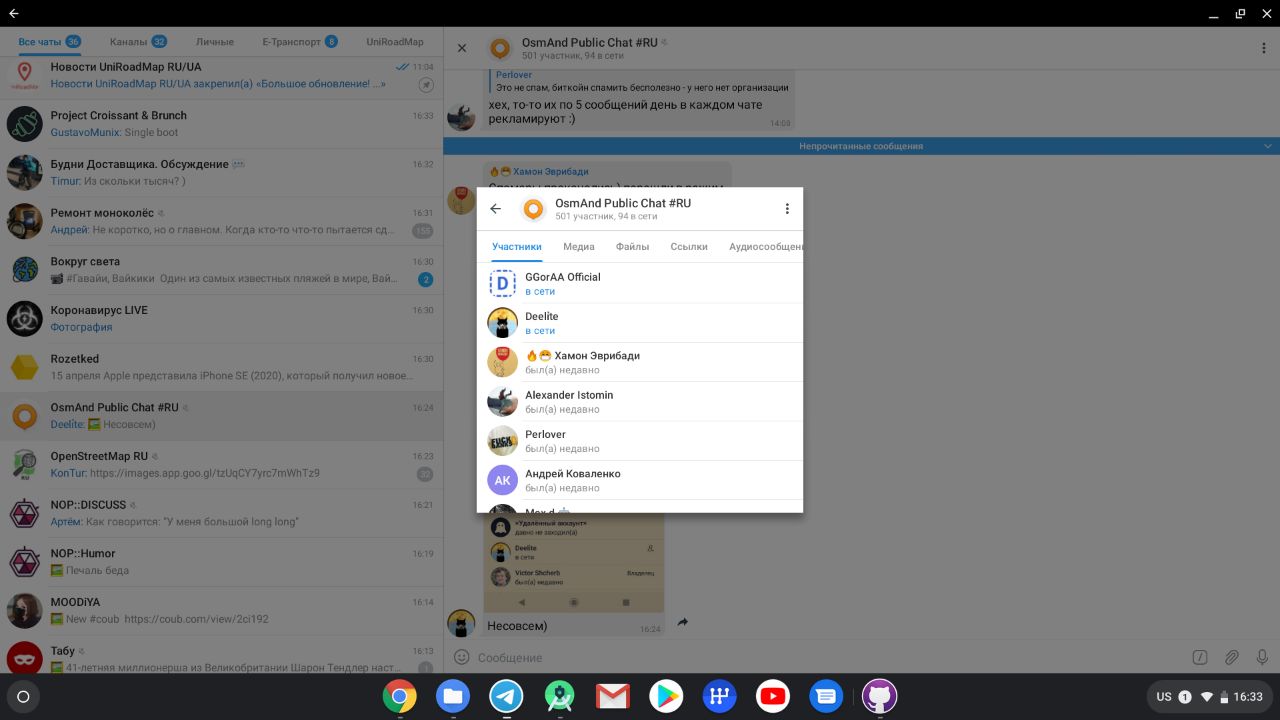Open Gmail from the shelf

coord(612,696)
